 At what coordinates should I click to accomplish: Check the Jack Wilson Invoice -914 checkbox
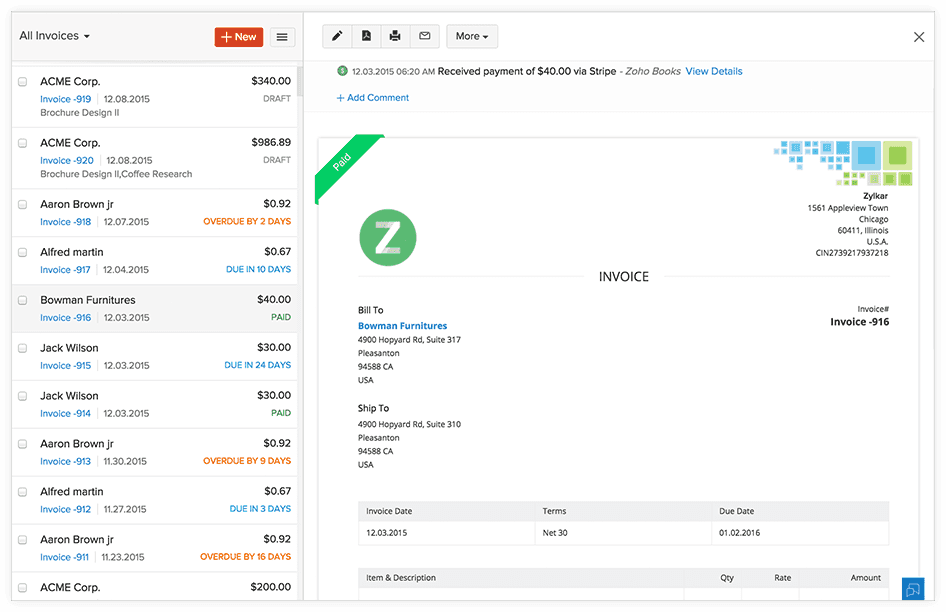point(22,396)
